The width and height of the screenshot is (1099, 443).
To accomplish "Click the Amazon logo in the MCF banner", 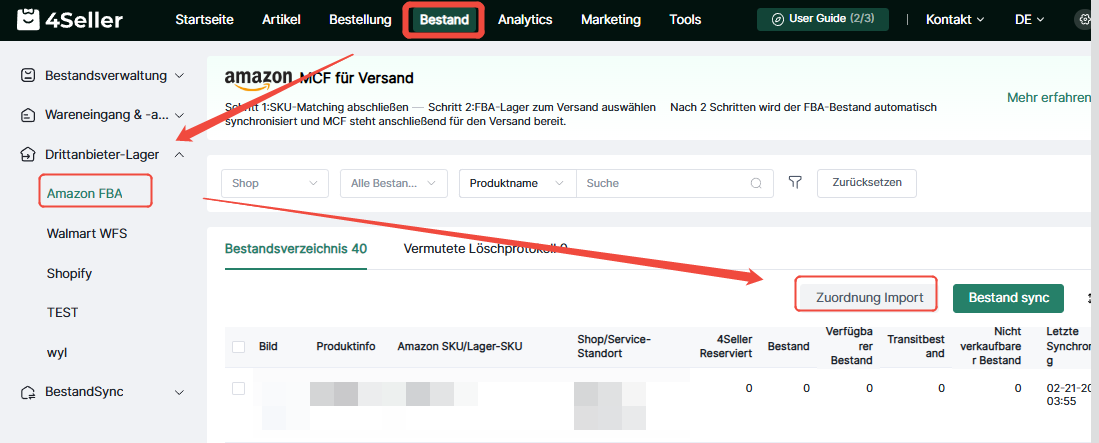I will pyautogui.click(x=259, y=79).
